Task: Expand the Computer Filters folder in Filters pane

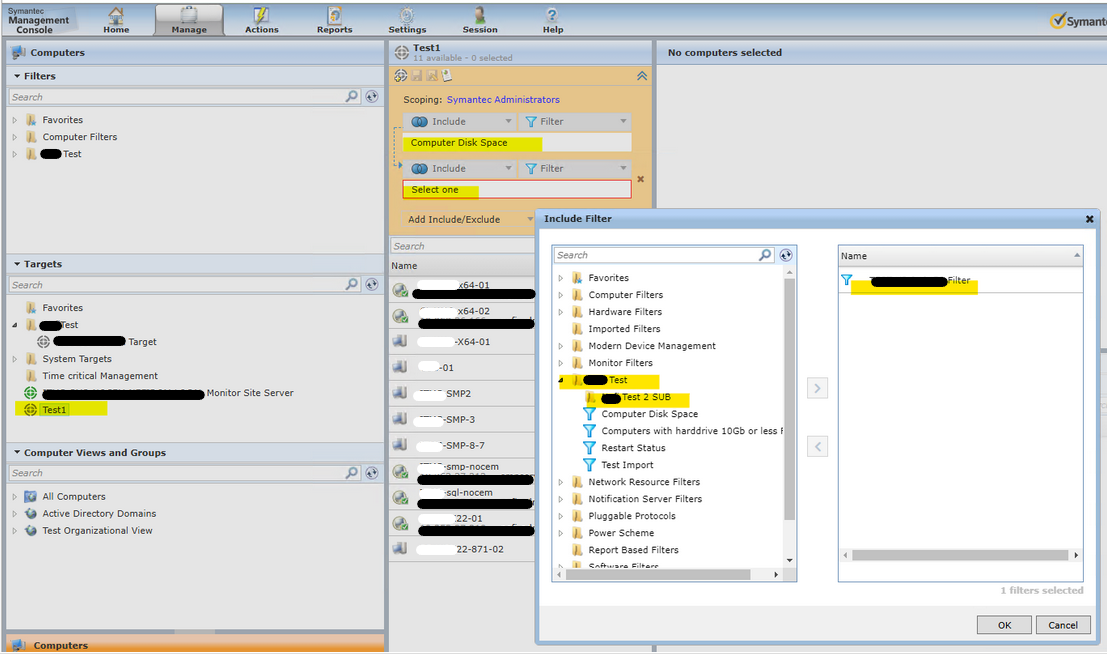Action: [15, 137]
